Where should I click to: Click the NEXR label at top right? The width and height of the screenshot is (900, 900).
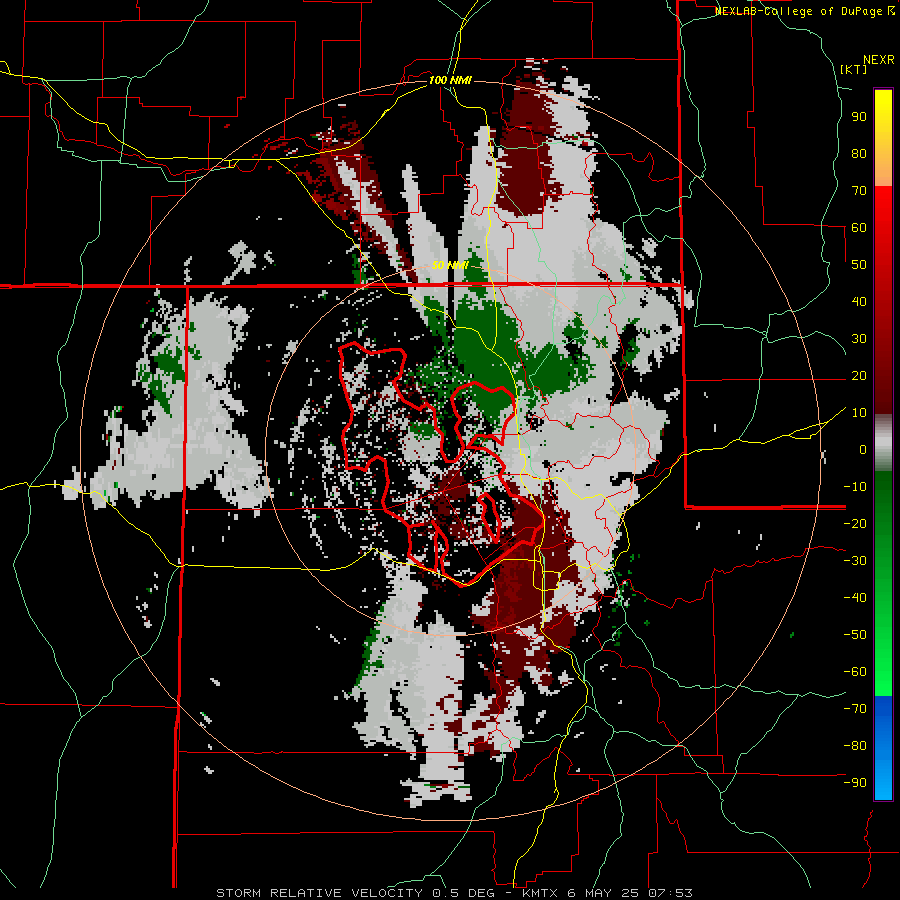pyautogui.click(x=879, y=60)
